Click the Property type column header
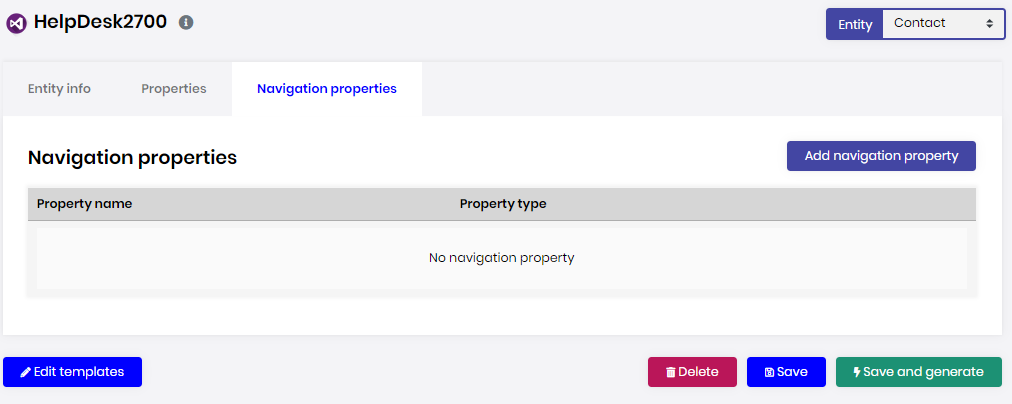The image size is (1012, 404). click(x=503, y=204)
